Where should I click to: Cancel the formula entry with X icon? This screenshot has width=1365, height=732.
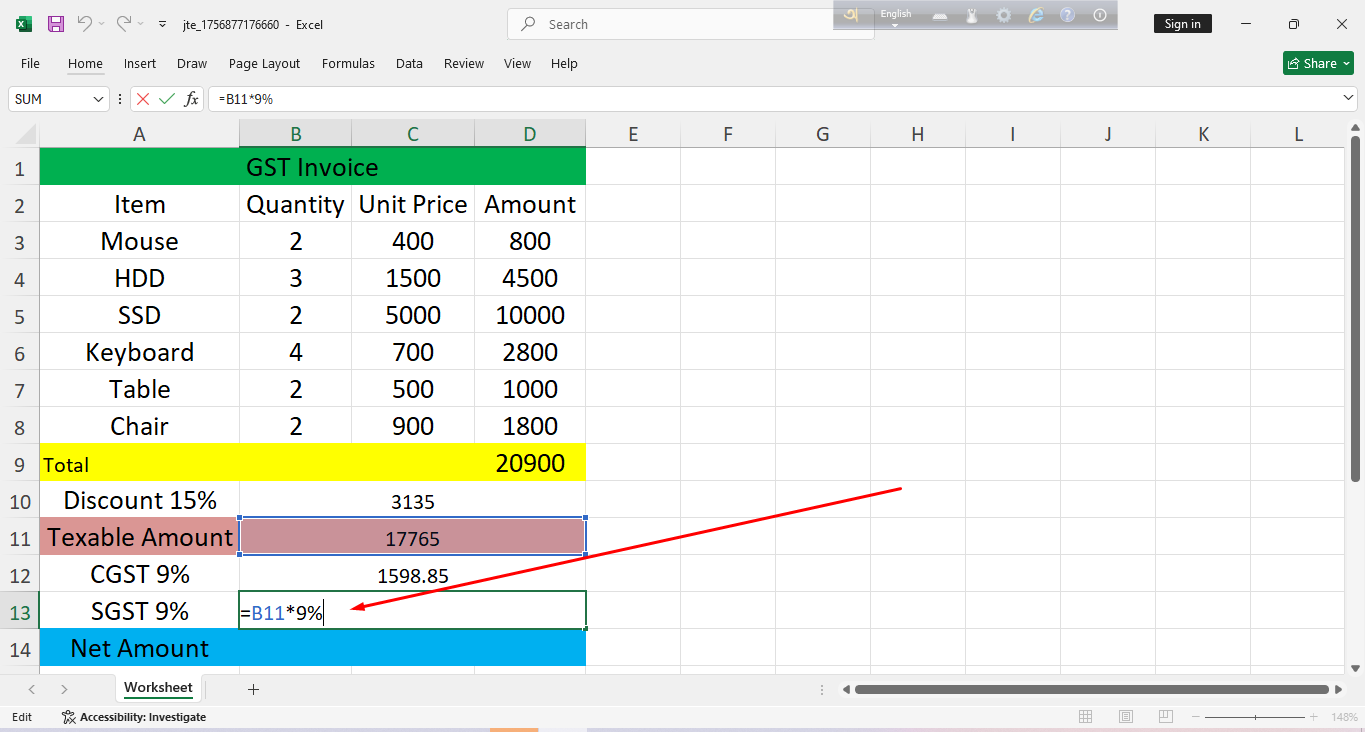click(x=143, y=99)
